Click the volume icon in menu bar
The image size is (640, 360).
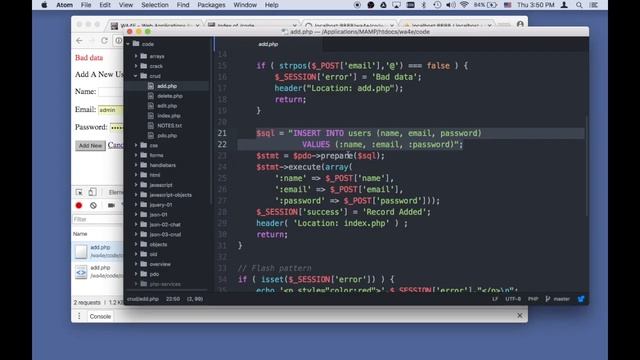coord(451,5)
